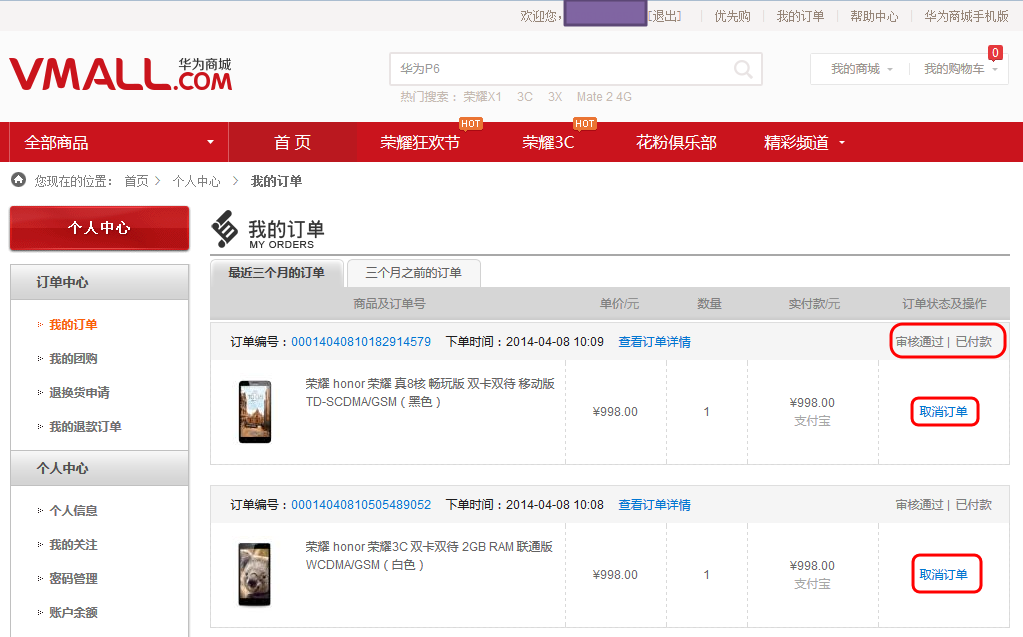Open the 华为商城手机版 link
Image resolution: width=1023 pixels, height=637 pixels.
tap(966, 16)
